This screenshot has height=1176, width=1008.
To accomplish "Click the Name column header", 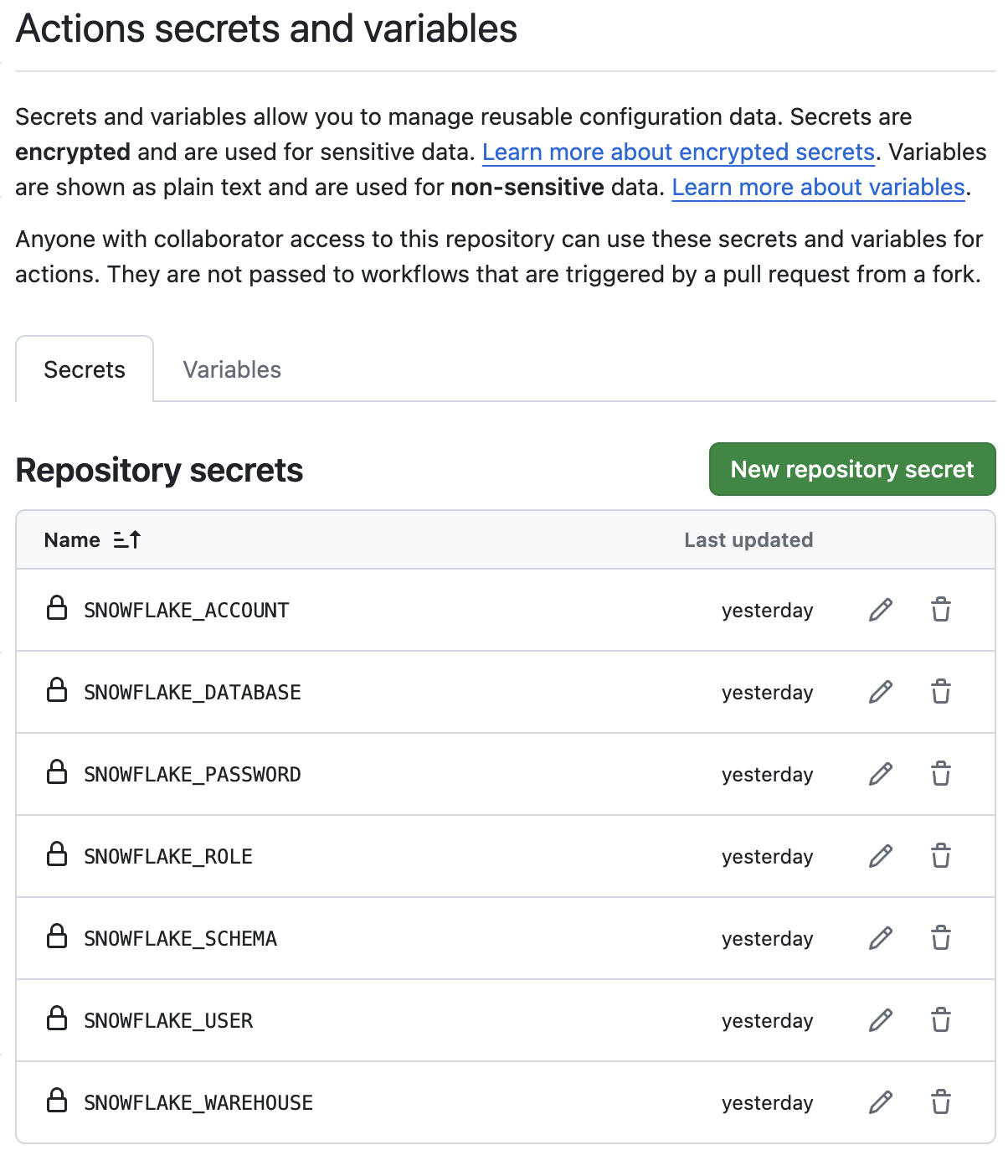I will 72,540.
